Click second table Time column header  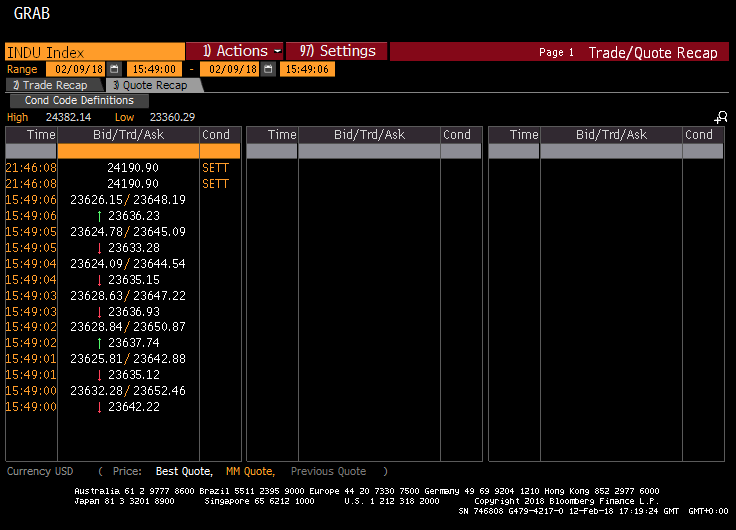[x=272, y=135]
